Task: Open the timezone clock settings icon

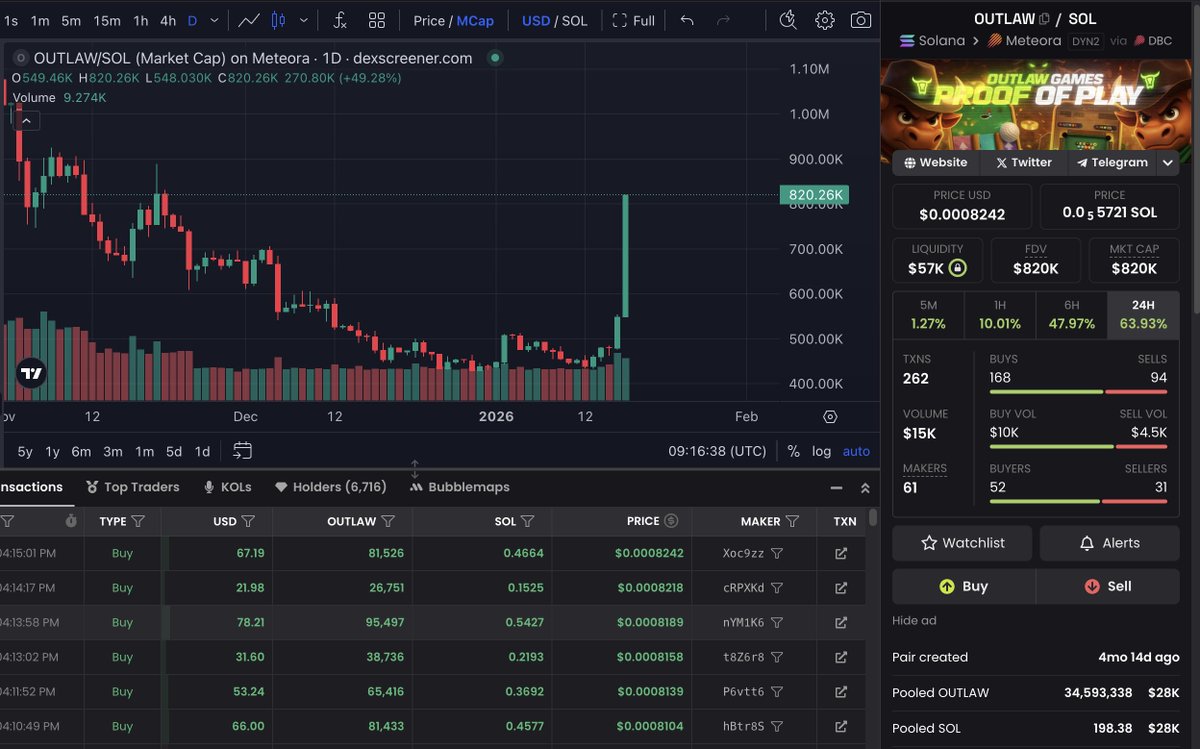Action: [x=788, y=20]
